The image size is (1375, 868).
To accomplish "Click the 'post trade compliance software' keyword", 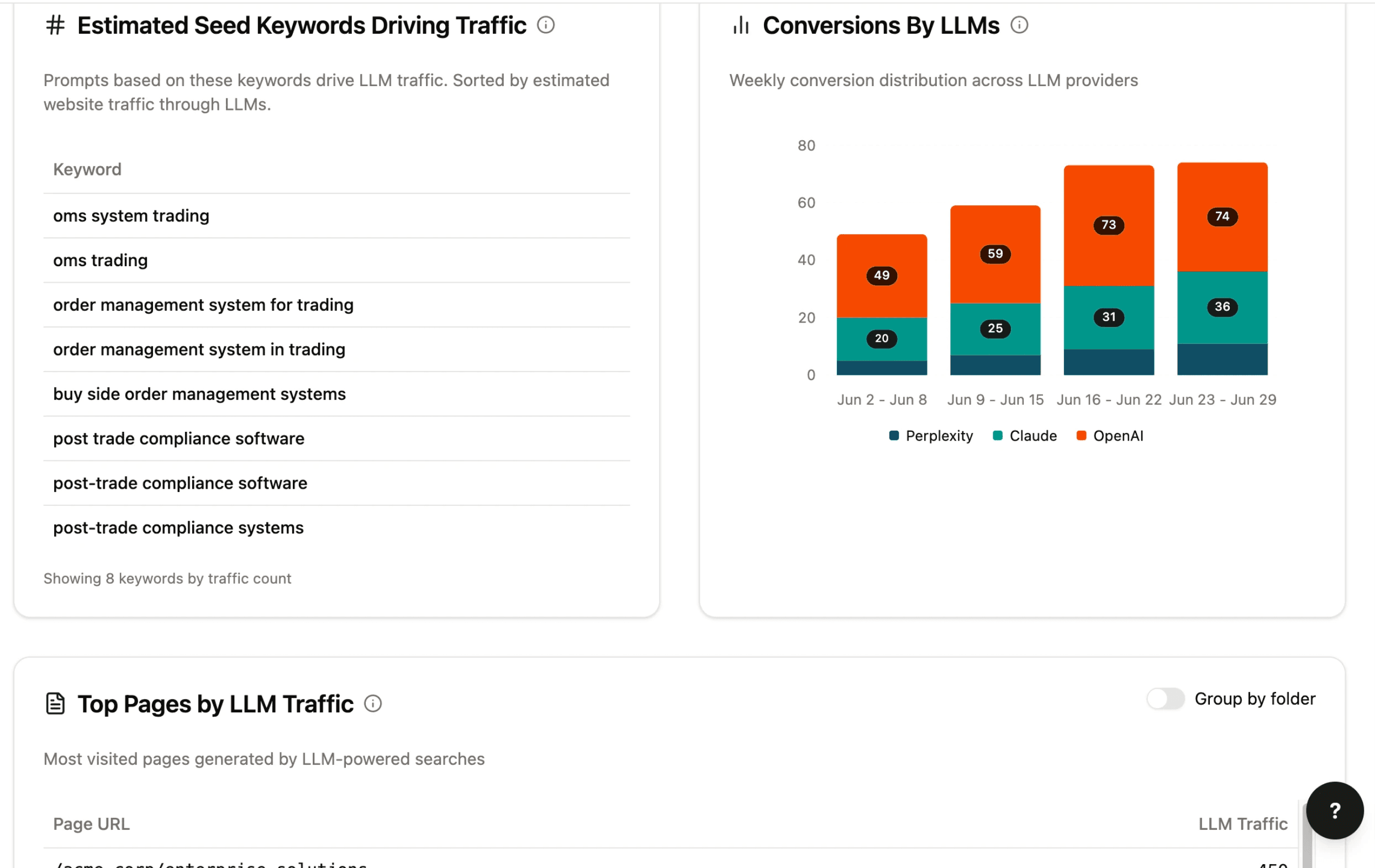I will pyautogui.click(x=179, y=438).
